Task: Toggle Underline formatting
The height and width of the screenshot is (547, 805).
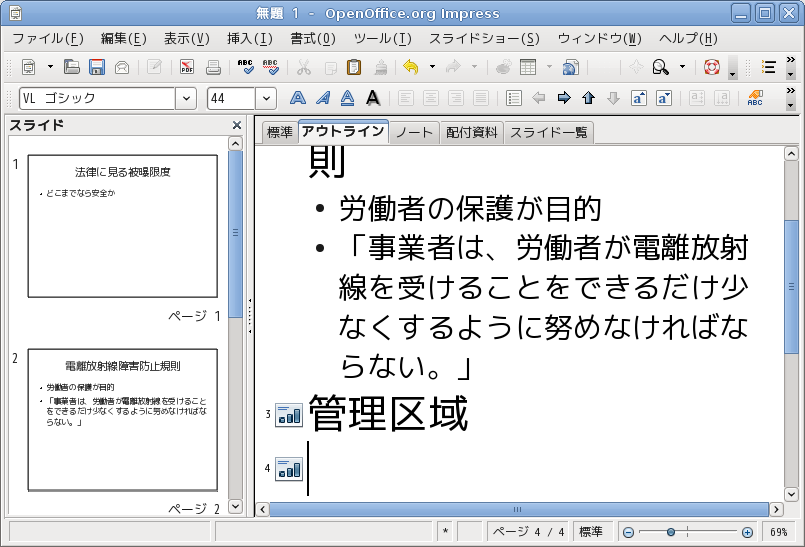Action: (348, 98)
